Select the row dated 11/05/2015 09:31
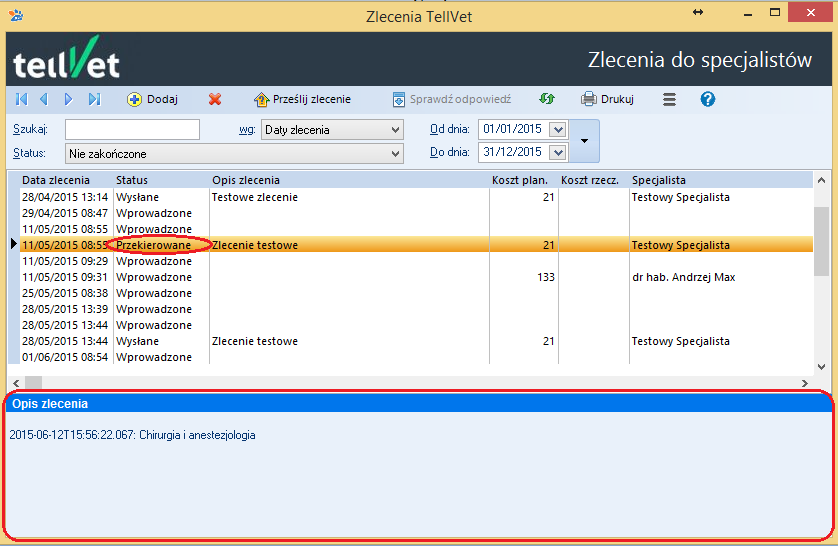The height and width of the screenshot is (546, 838). click(x=416, y=277)
